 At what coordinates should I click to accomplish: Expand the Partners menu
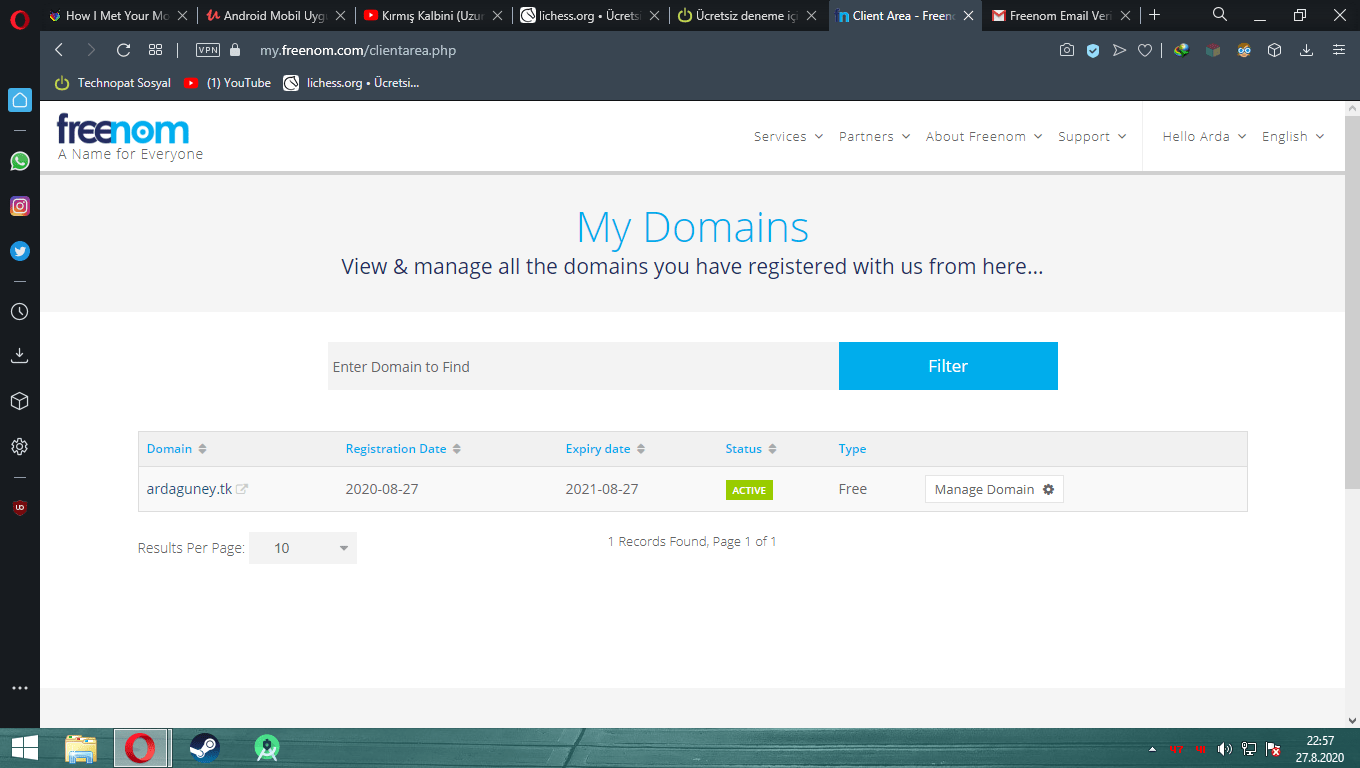[875, 137]
